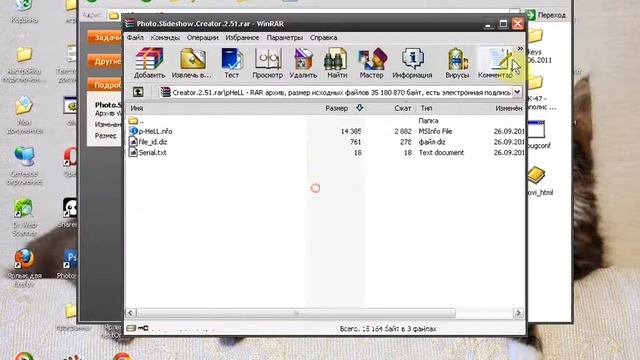Open the archive path dropdown arrow
The width and height of the screenshot is (640, 360).
click(517, 92)
